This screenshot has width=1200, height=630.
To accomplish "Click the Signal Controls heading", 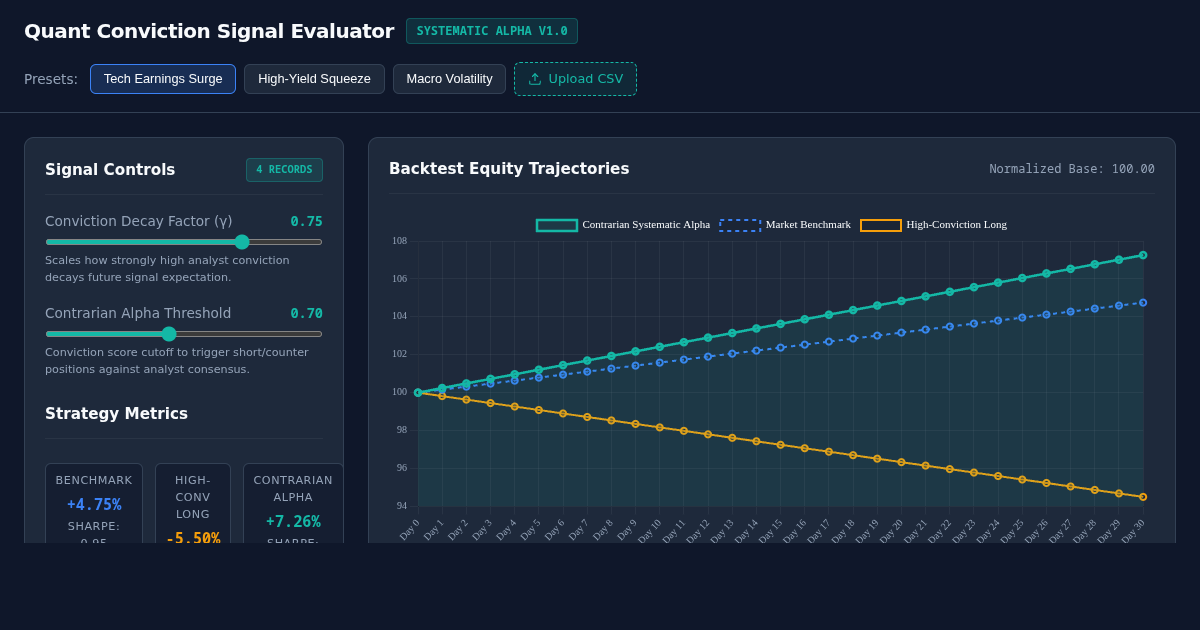I will [110, 170].
